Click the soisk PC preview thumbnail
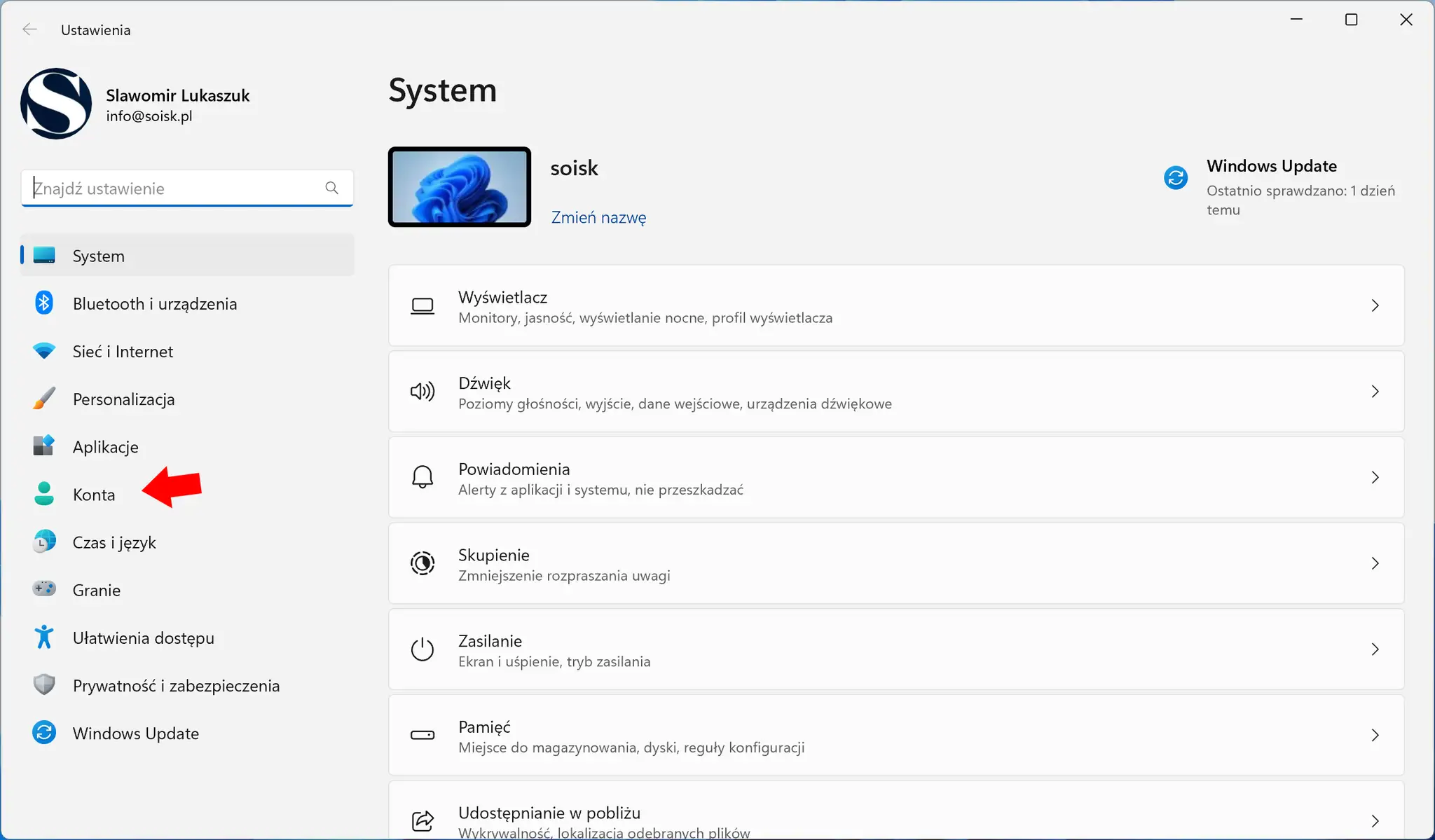 pos(459,186)
